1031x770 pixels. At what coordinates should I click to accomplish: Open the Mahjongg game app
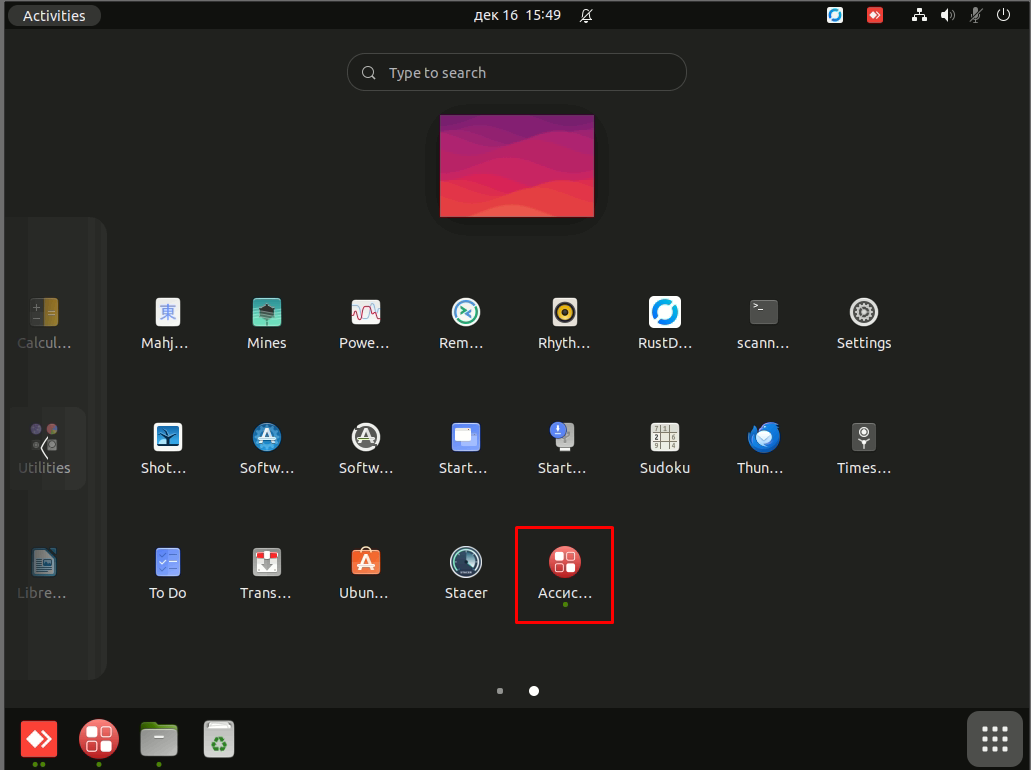168,313
